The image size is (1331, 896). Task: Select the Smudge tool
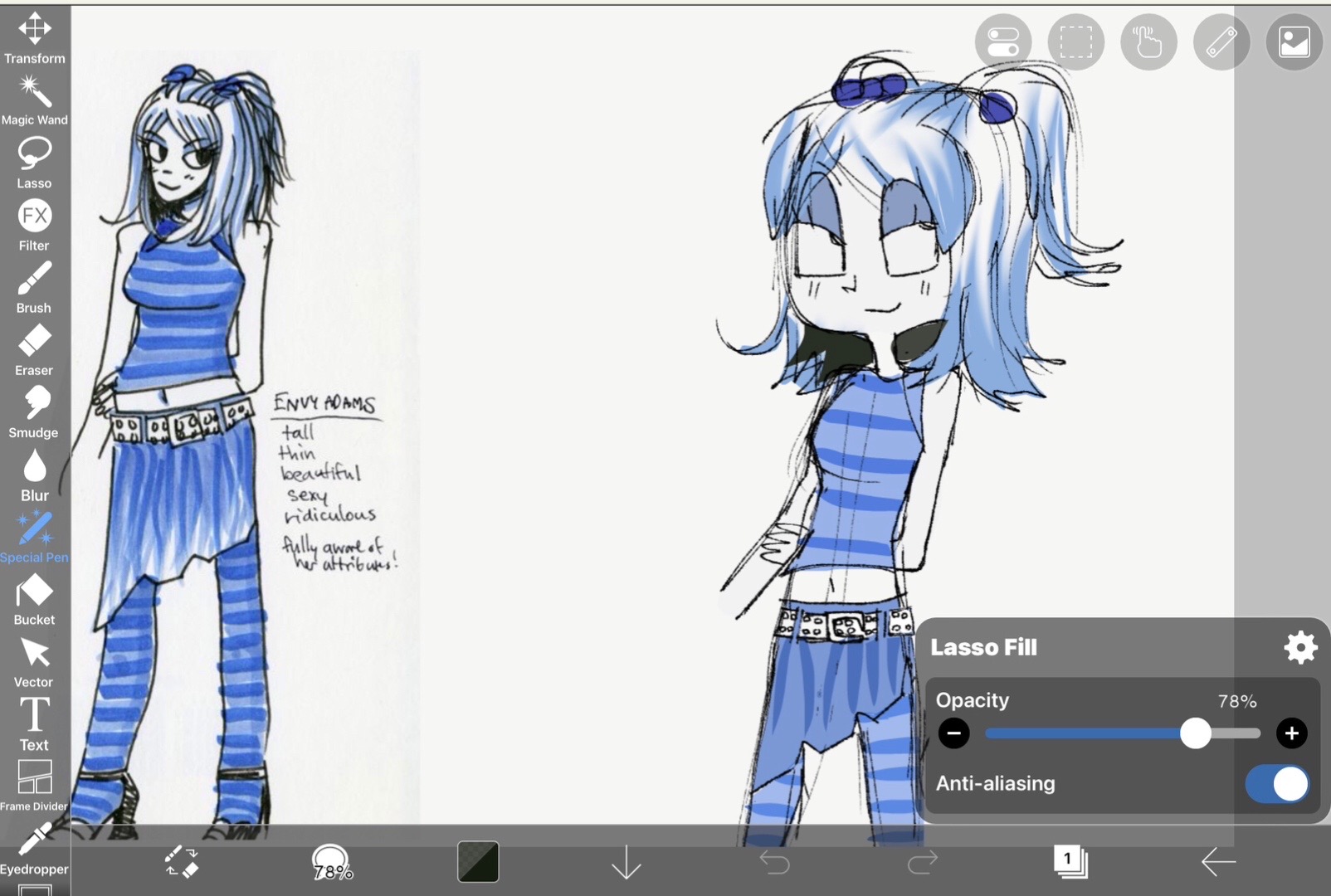34,411
